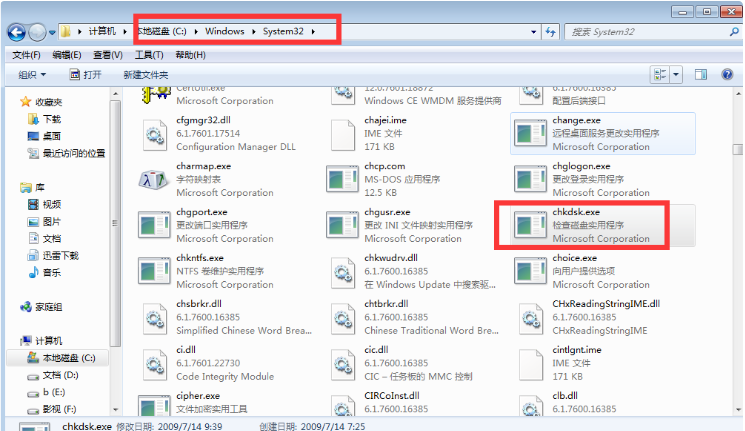Select the cintlgnt.ime file icon

click(x=531, y=365)
